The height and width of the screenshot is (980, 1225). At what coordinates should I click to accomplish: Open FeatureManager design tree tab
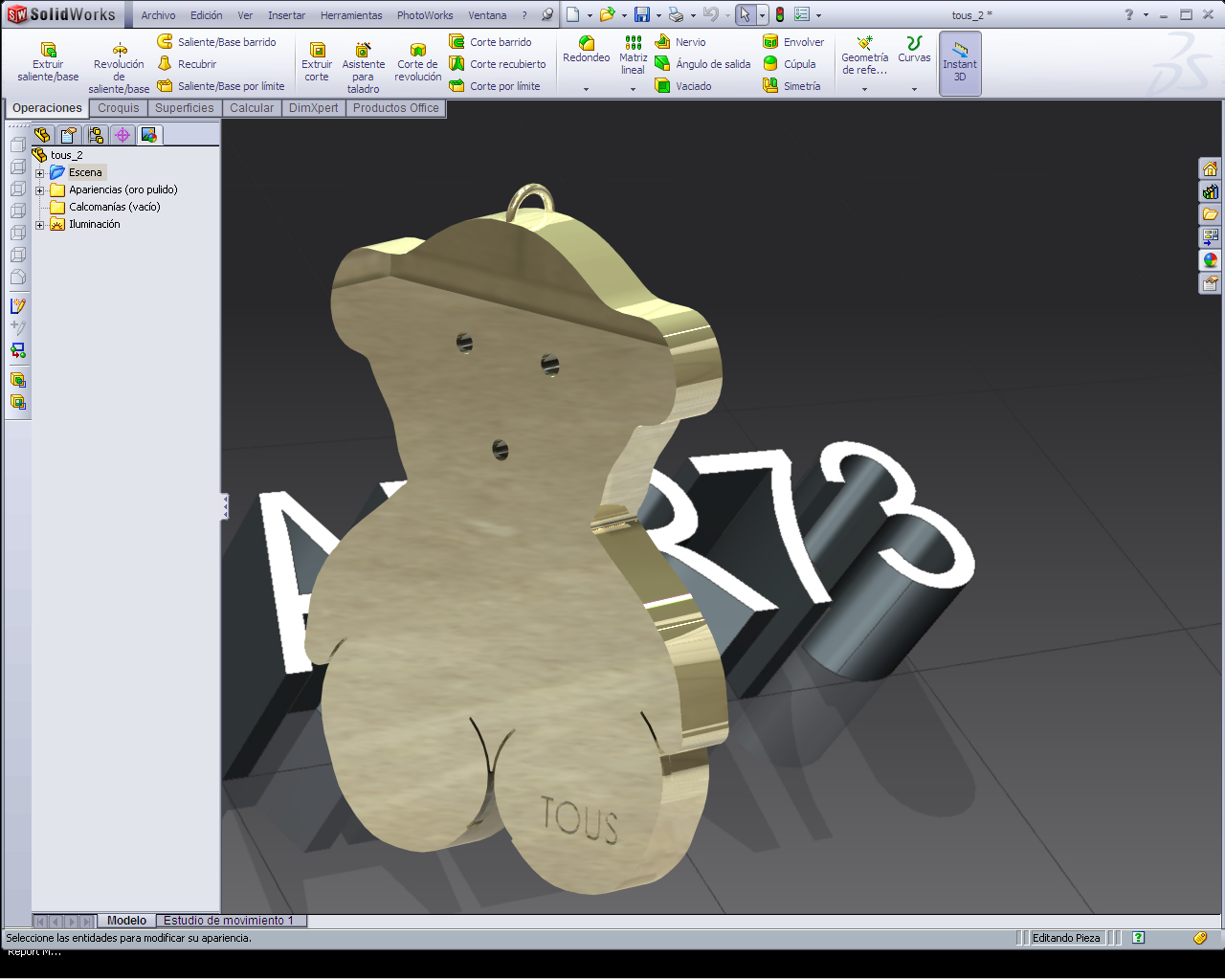click(42, 135)
